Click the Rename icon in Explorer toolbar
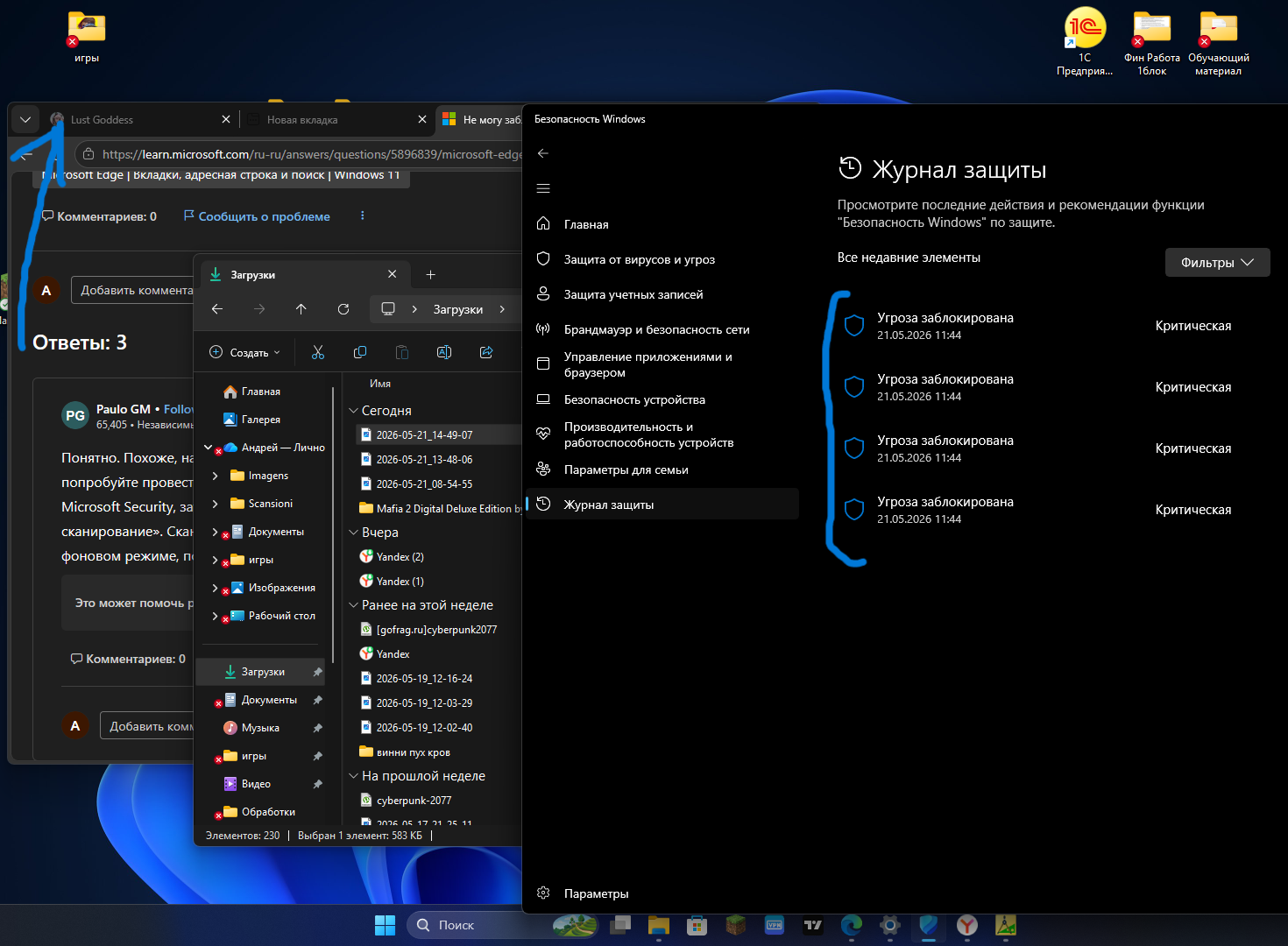This screenshot has height=946, width=1288. point(444,352)
